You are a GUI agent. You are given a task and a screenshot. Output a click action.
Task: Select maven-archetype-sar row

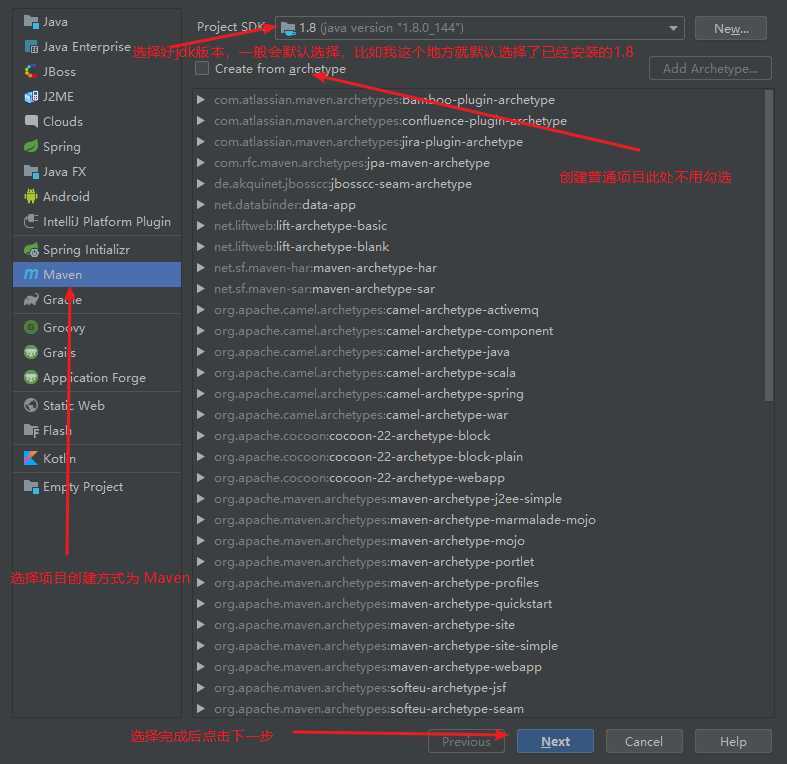(478, 289)
